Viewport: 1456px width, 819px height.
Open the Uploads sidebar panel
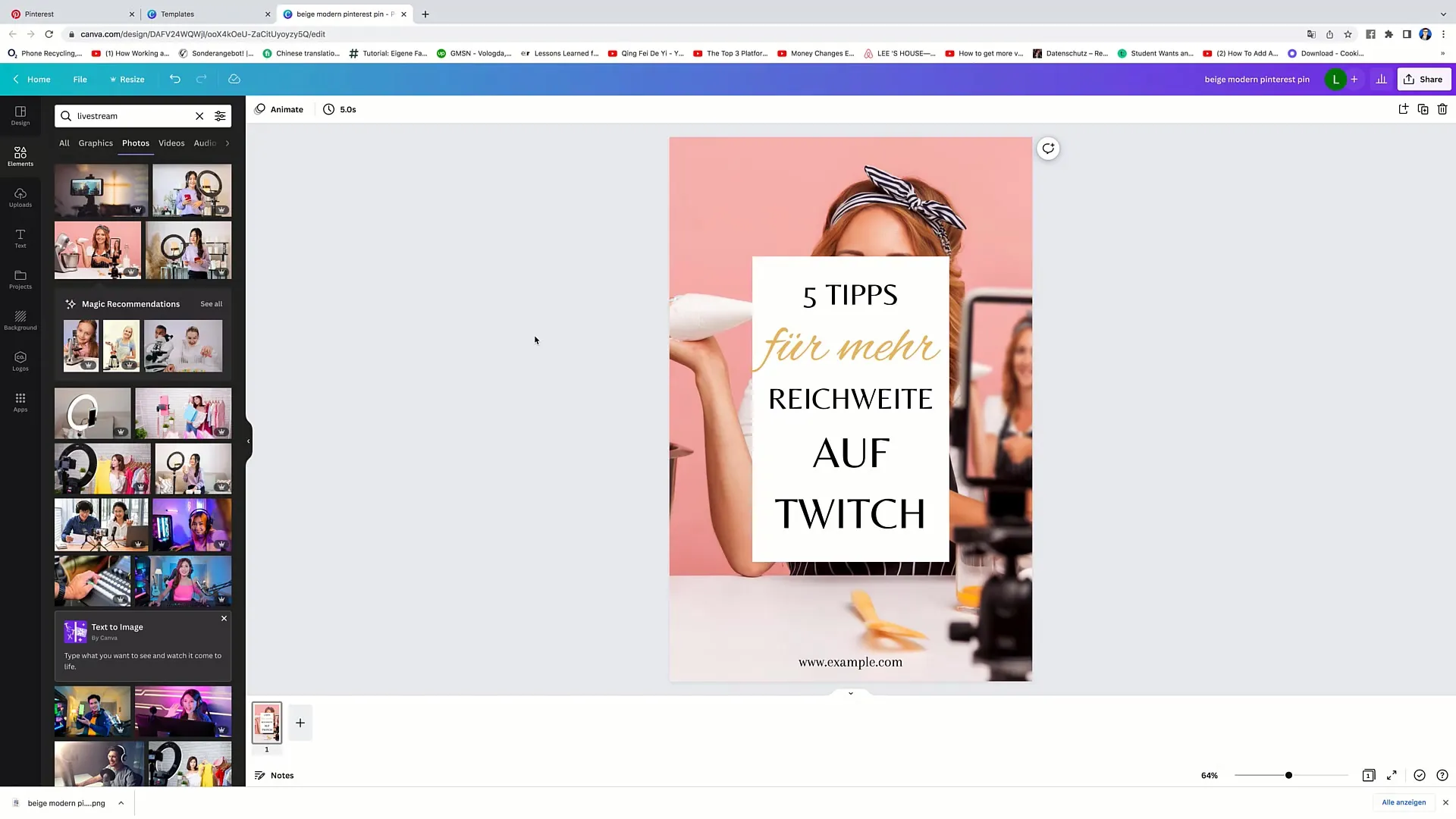(x=20, y=197)
